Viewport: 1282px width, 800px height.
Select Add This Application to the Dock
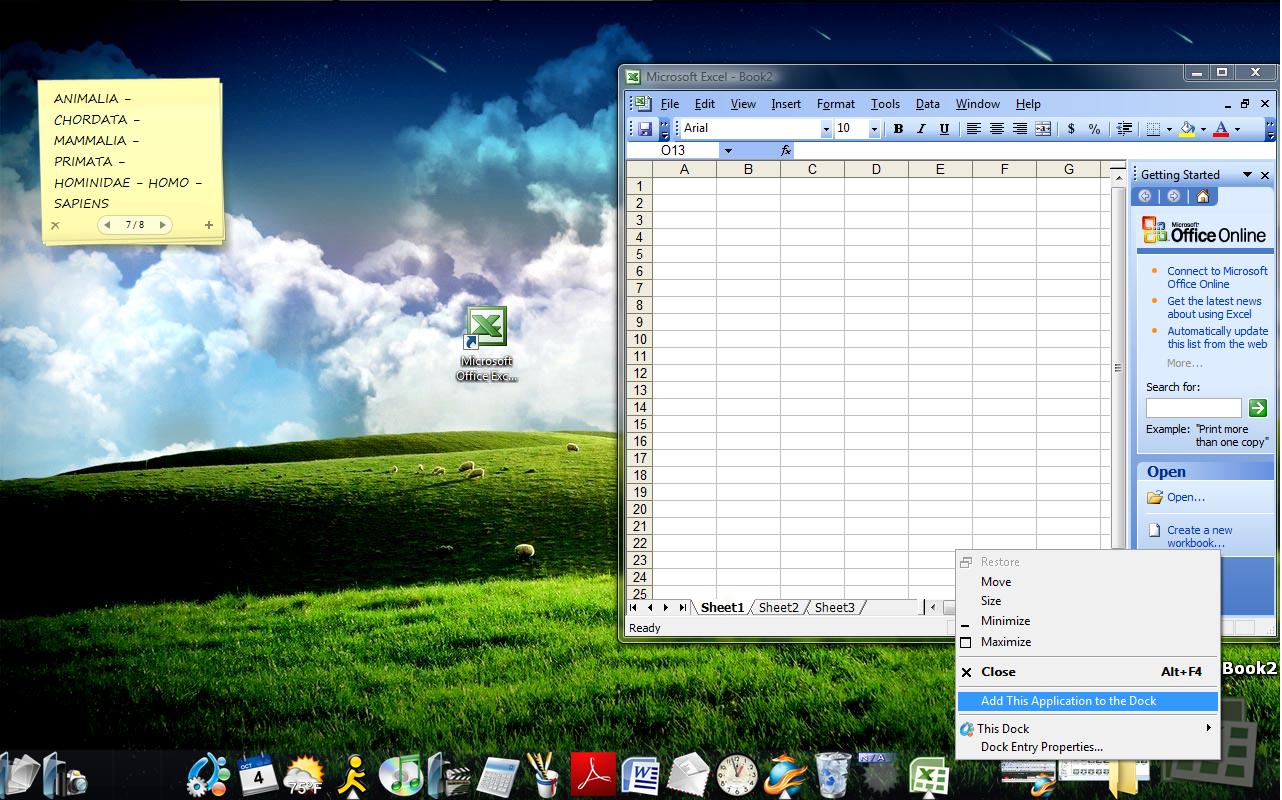pyautogui.click(x=1088, y=701)
